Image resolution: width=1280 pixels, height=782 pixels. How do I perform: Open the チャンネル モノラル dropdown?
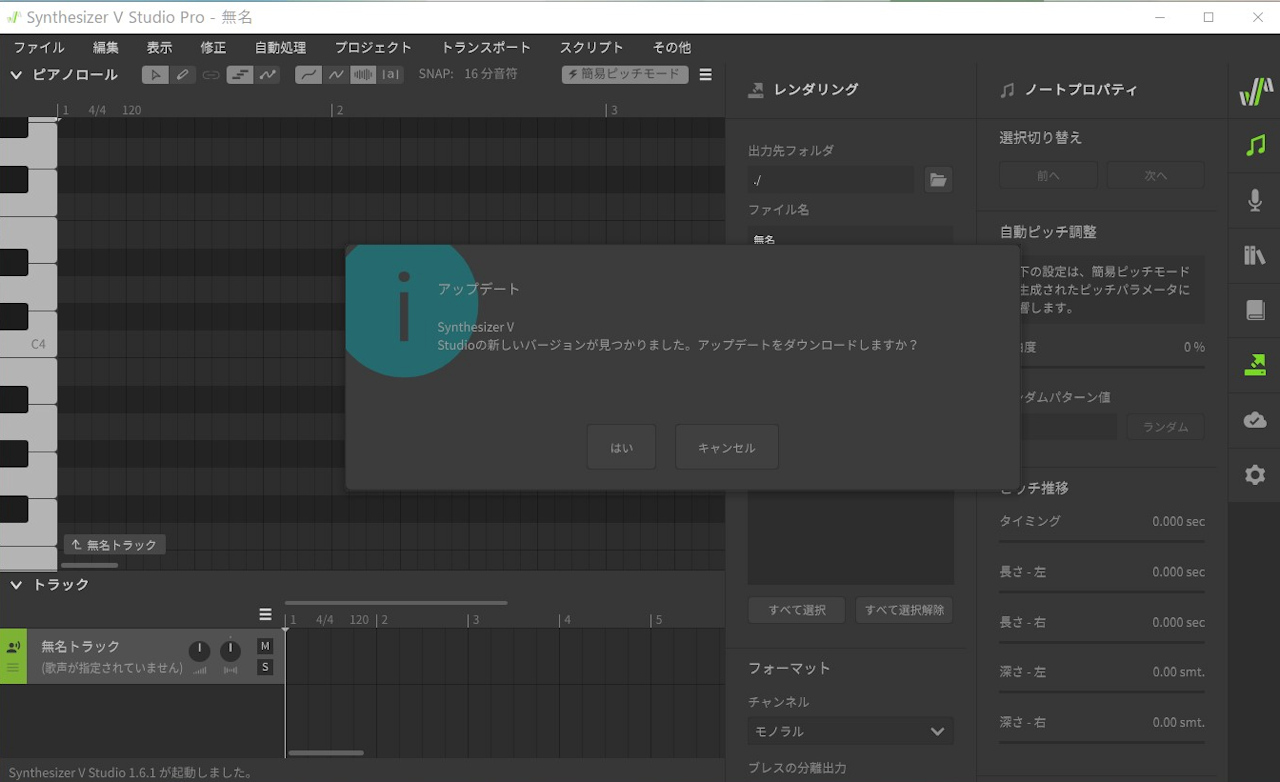pyautogui.click(x=850, y=731)
